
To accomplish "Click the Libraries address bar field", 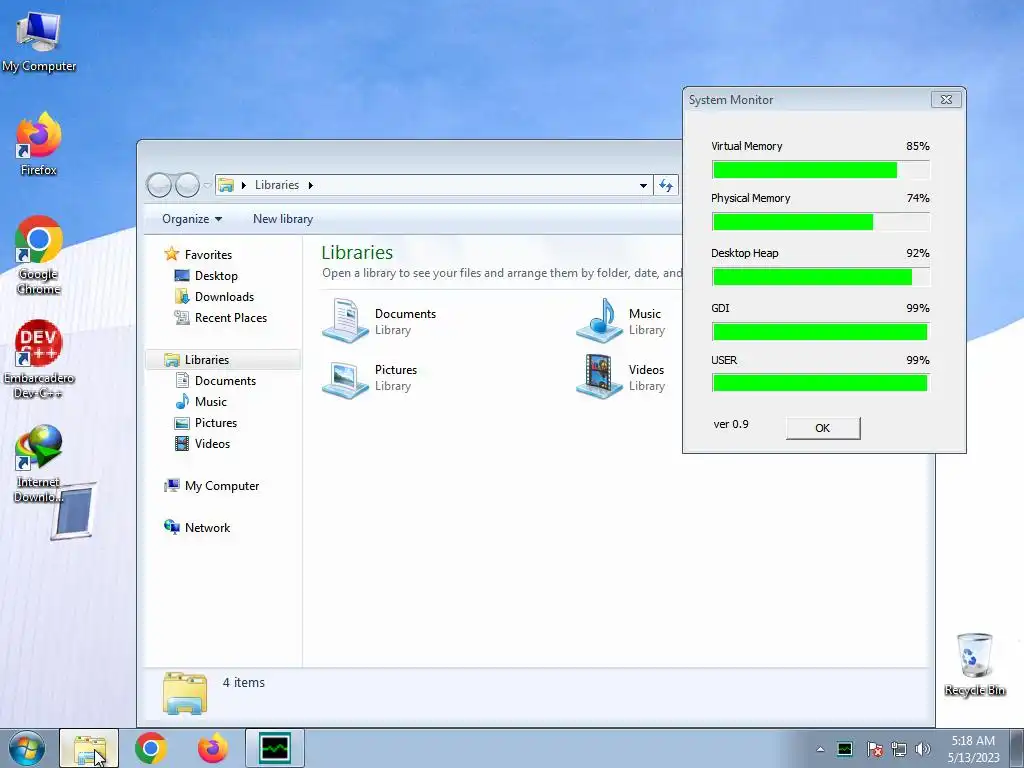I will click(x=434, y=185).
